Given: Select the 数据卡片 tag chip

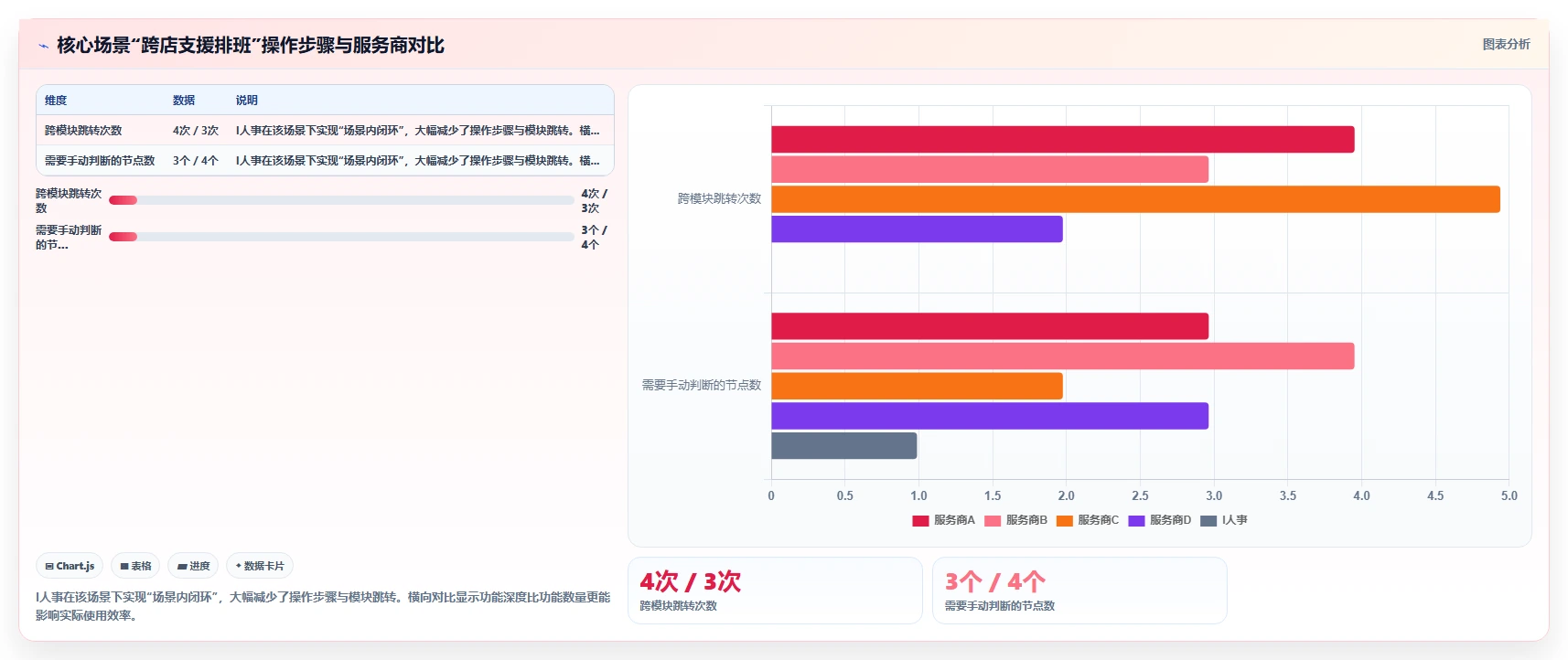Looking at the screenshot, I should tap(260, 566).
